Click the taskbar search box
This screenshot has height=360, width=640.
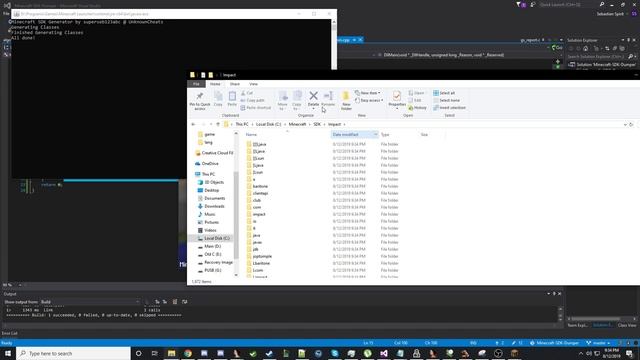click(73, 353)
